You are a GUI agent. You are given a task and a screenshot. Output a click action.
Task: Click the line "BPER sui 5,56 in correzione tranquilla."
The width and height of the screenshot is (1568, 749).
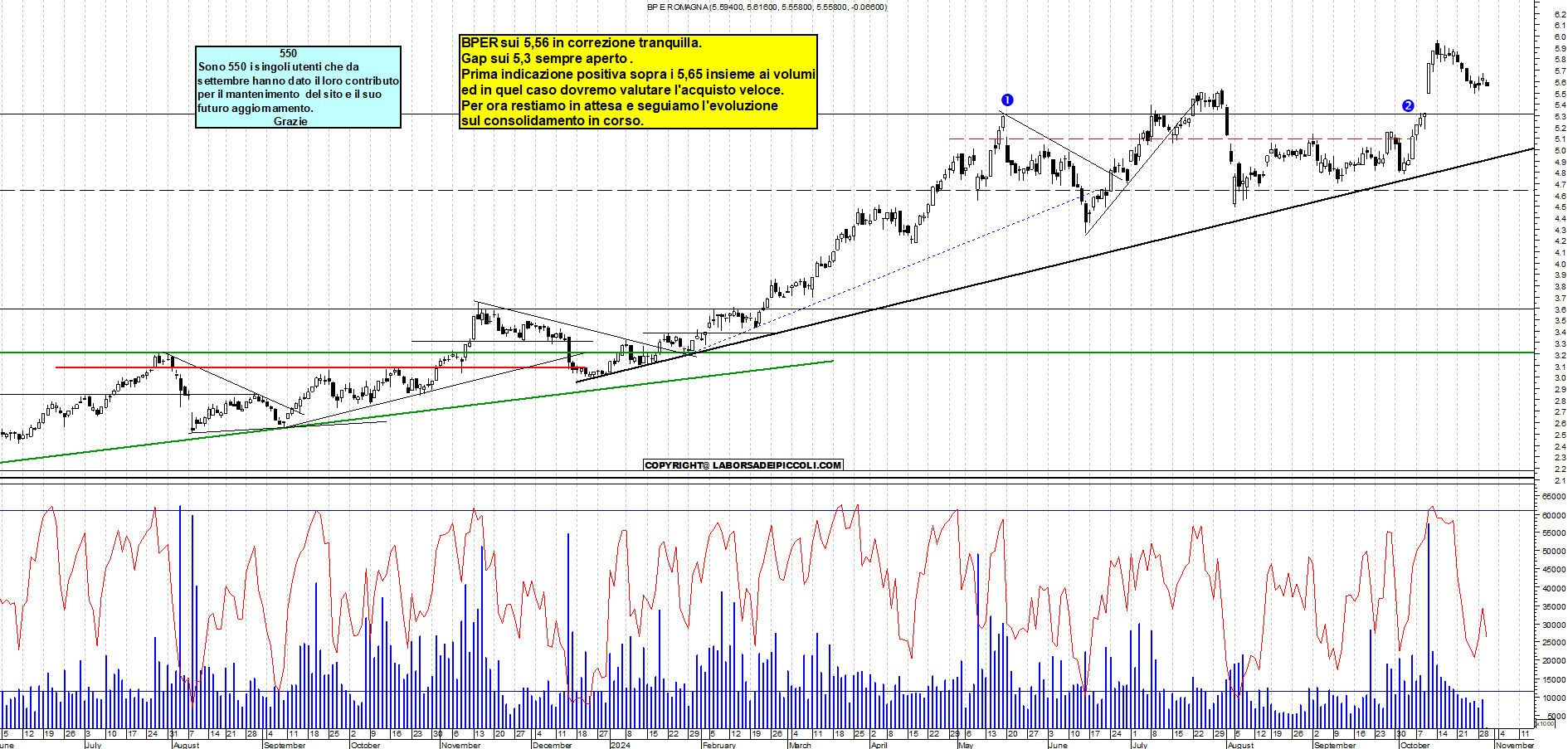pyautogui.click(x=581, y=42)
